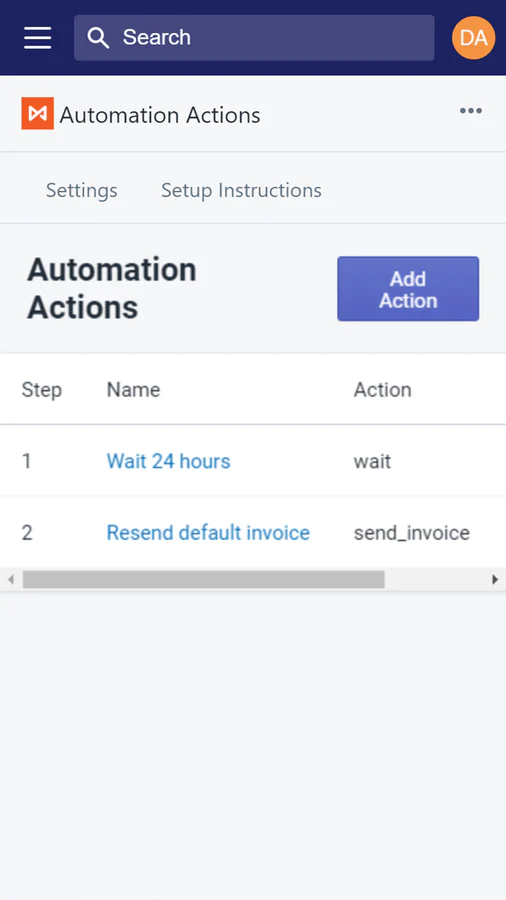The height and width of the screenshot is (900, 506).
Task: Switch to the Settings tab
Action: 81,190
